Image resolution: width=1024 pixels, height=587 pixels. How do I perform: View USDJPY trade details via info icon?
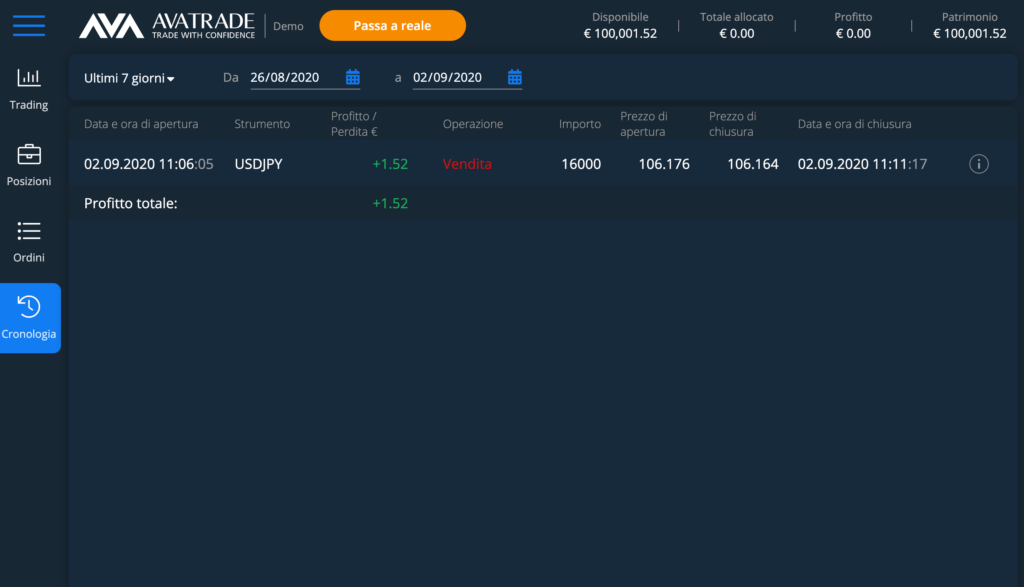coord(978,163)
